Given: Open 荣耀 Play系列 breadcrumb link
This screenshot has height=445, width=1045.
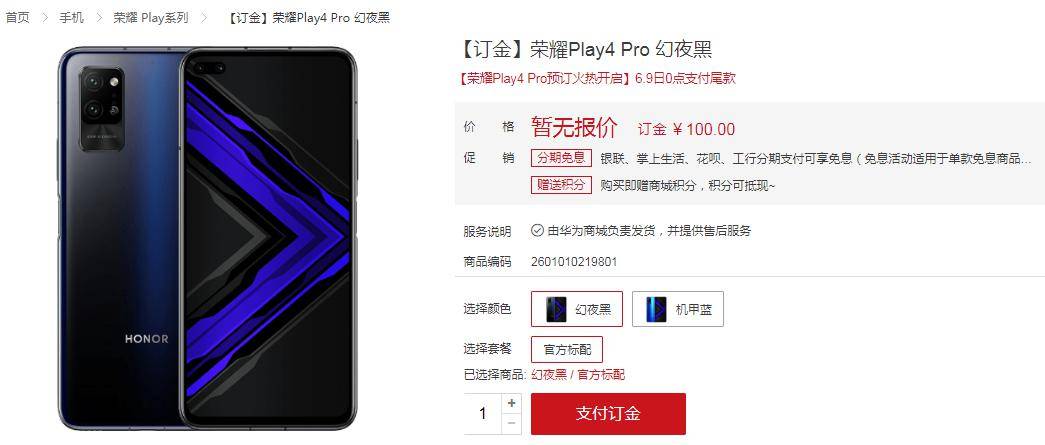Looking at the screenshot, I should pos(151,18).
